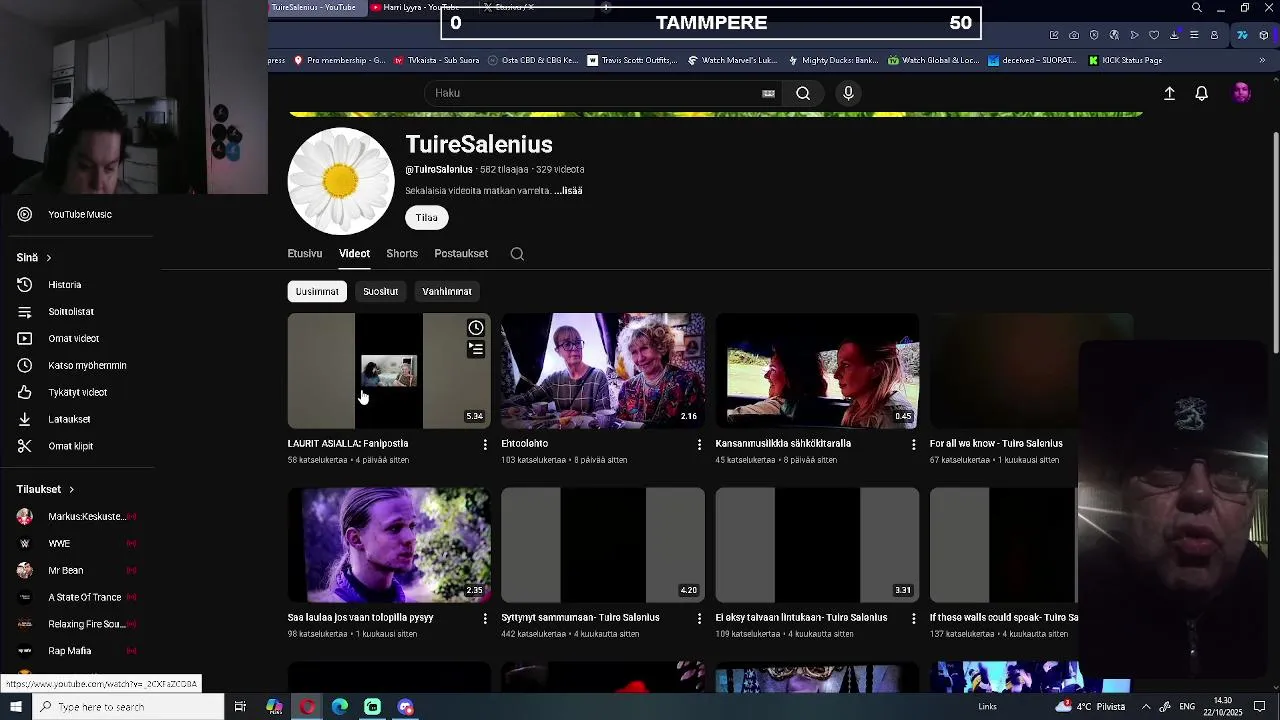The width and height of the screenshot is (1280, 720).
Task: Search within TuireSalenius channel icon
Action: point(517,254)
